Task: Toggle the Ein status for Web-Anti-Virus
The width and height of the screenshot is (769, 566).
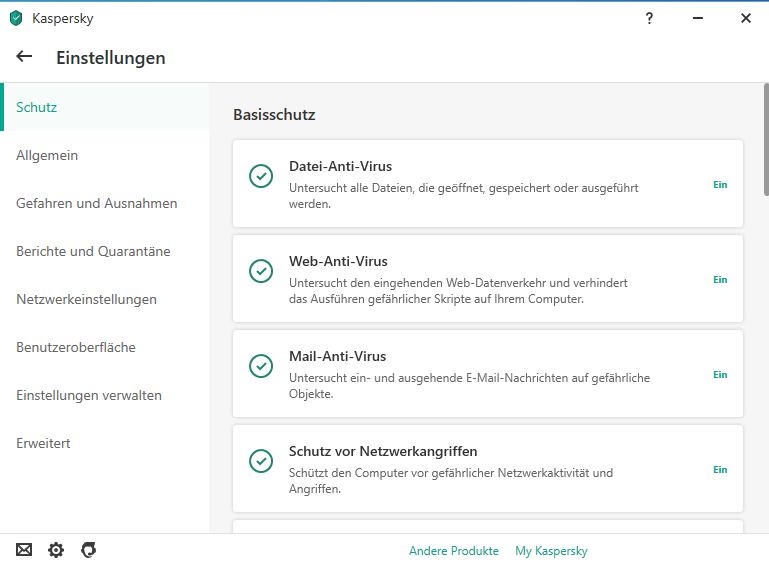Action: pos(720,280)
